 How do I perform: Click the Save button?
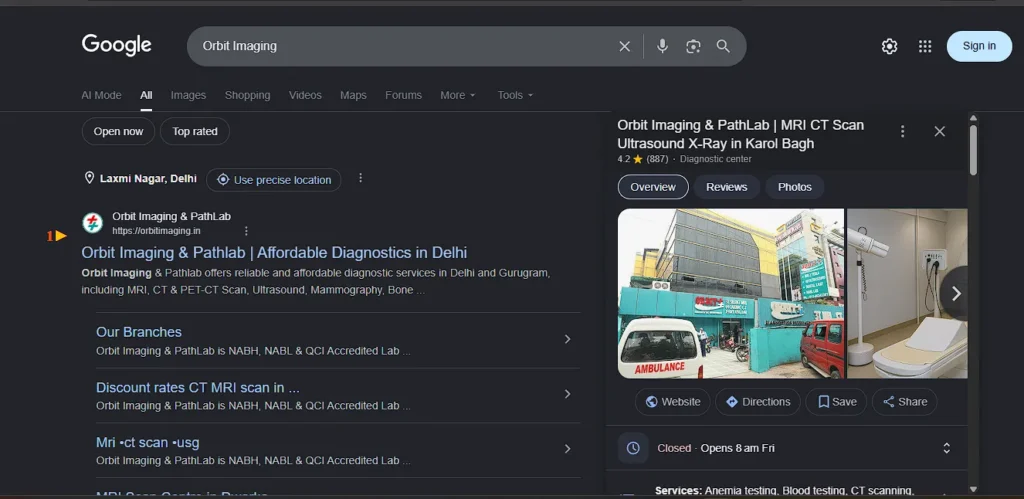[836, 402]
